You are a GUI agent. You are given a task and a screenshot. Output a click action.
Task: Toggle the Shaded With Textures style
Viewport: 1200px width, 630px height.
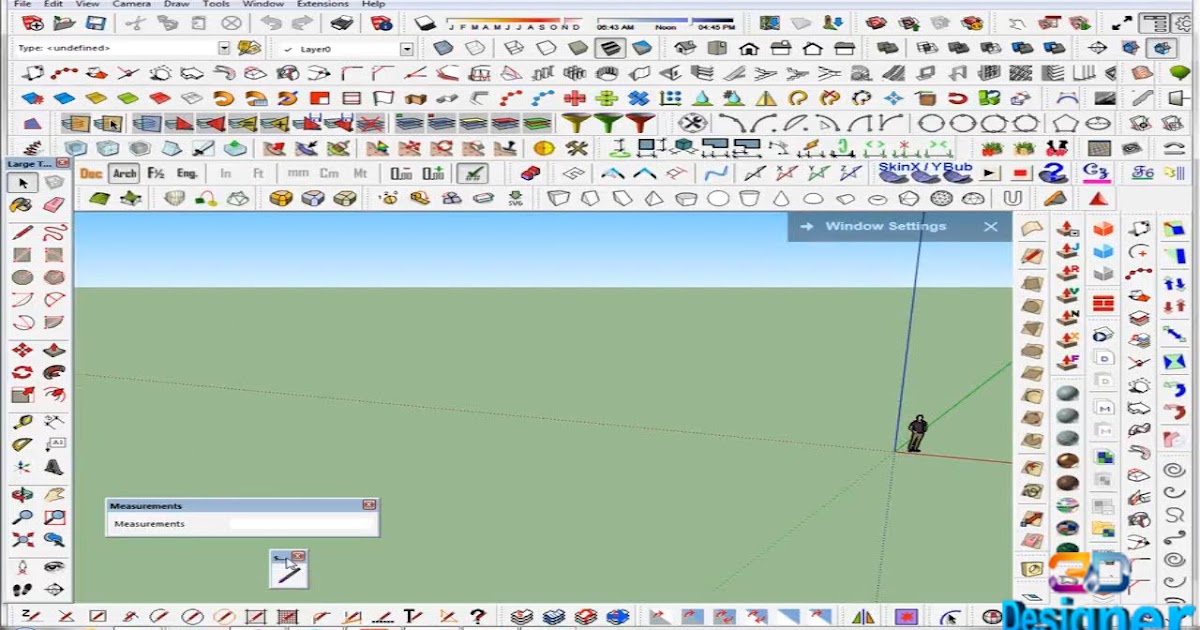click(x=610, y=48)
